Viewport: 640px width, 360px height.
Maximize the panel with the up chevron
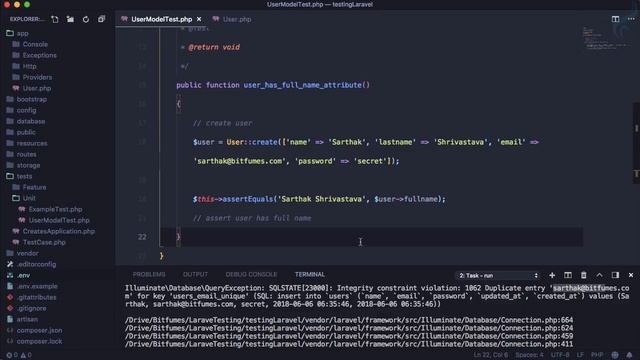pyautogui.click(x=599, y=276)
